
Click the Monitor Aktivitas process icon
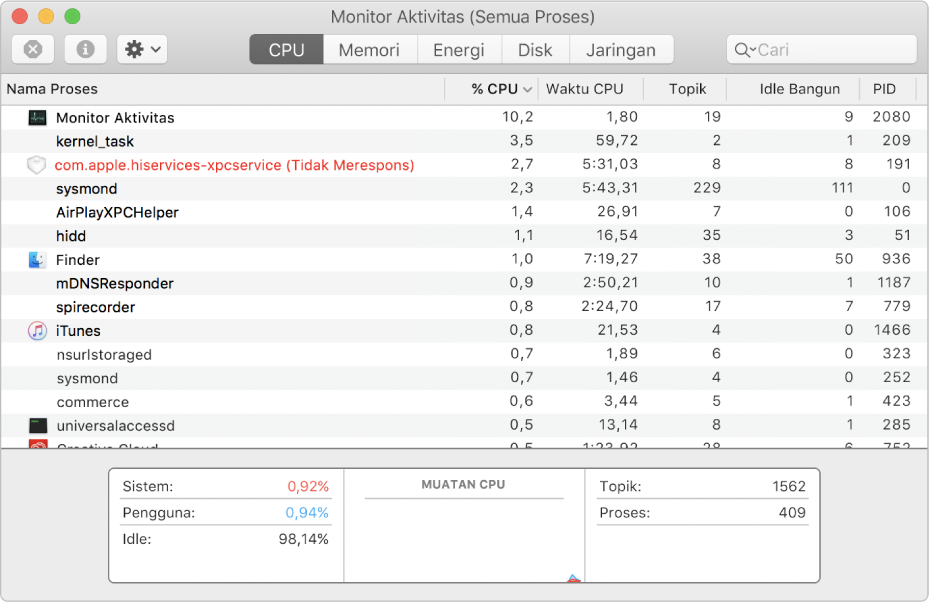coord(37,118)
